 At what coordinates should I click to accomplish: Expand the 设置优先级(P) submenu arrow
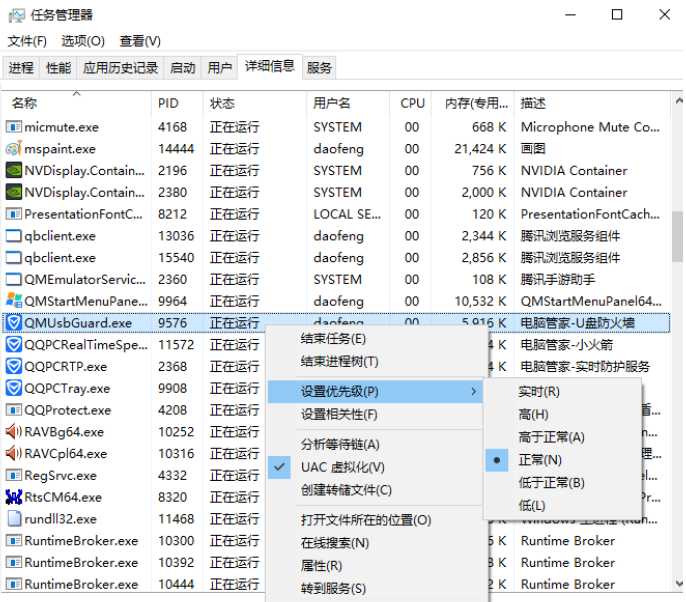(473, 392)
